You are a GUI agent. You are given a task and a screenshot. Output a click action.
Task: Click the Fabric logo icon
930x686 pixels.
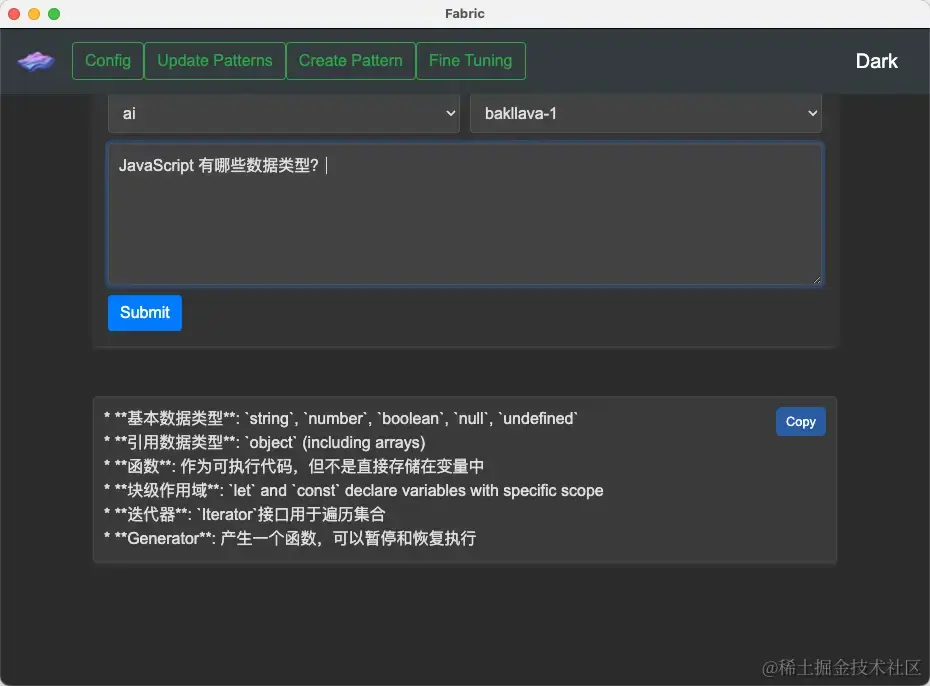(36, 60)
